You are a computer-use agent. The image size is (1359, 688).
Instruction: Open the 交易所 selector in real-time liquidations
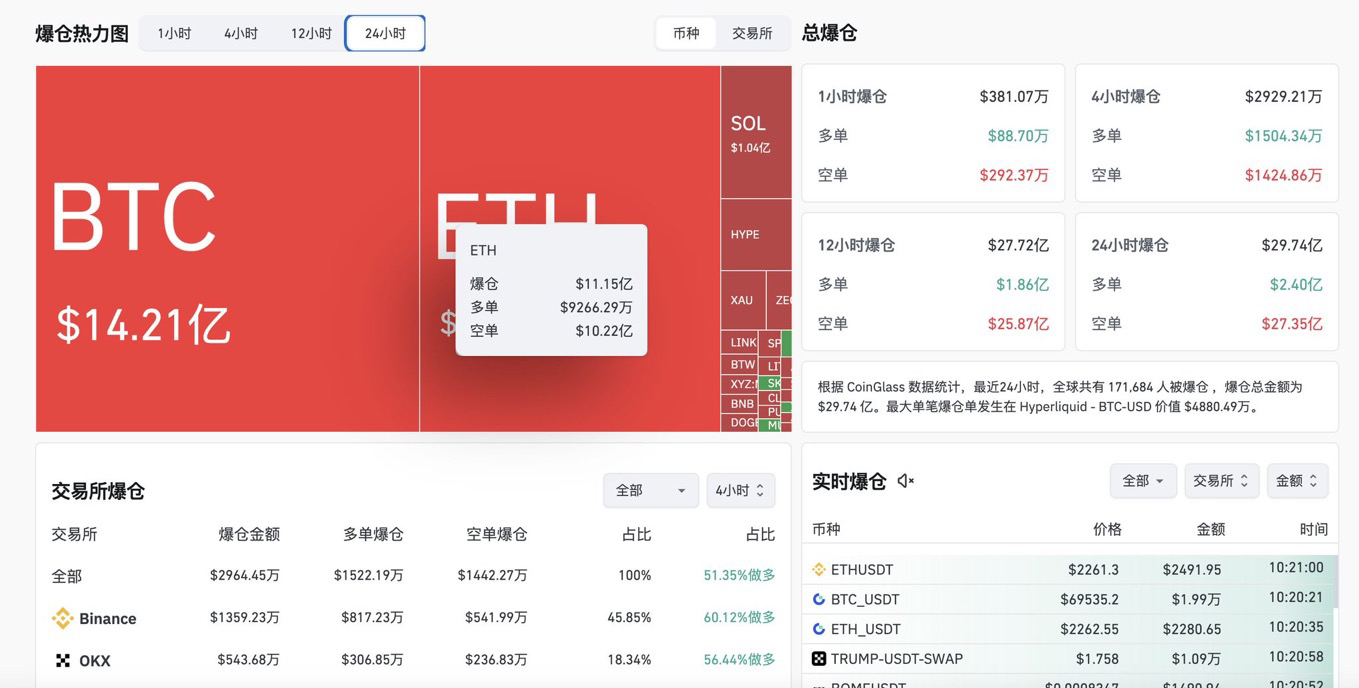(1221, 481)
